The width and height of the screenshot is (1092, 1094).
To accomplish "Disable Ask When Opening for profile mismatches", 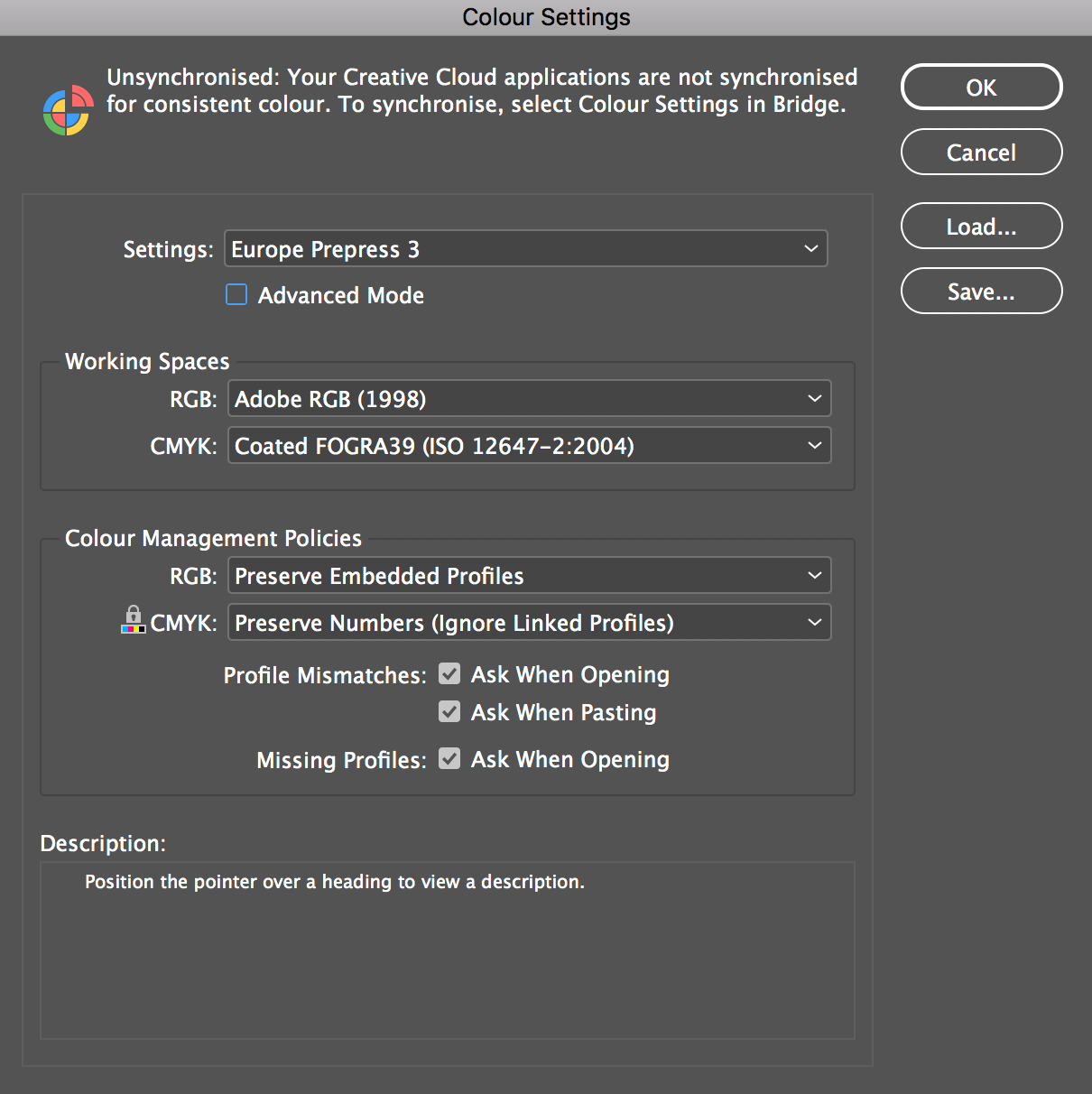I will 449,673.
